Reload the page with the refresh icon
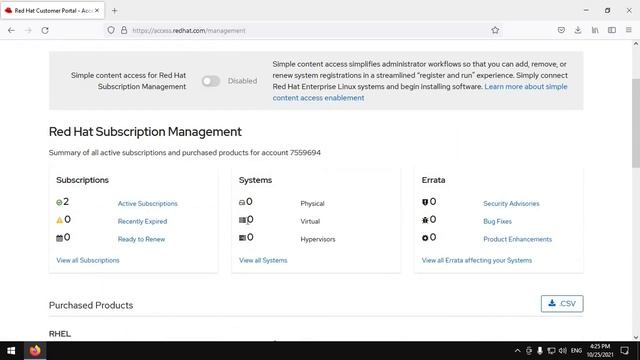This screenshot has height=360, width=640. (x=45, y=30)
